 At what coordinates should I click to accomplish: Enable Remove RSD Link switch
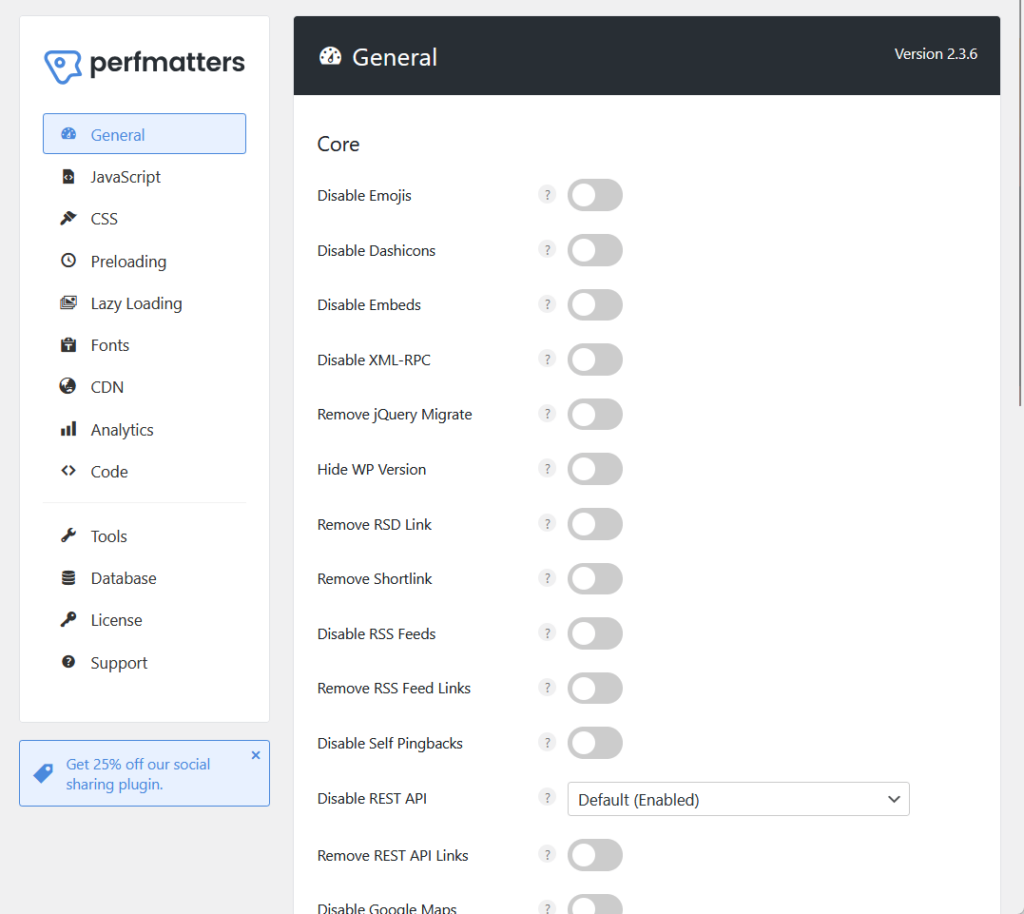pyautogui.click(x=595, y=524)
